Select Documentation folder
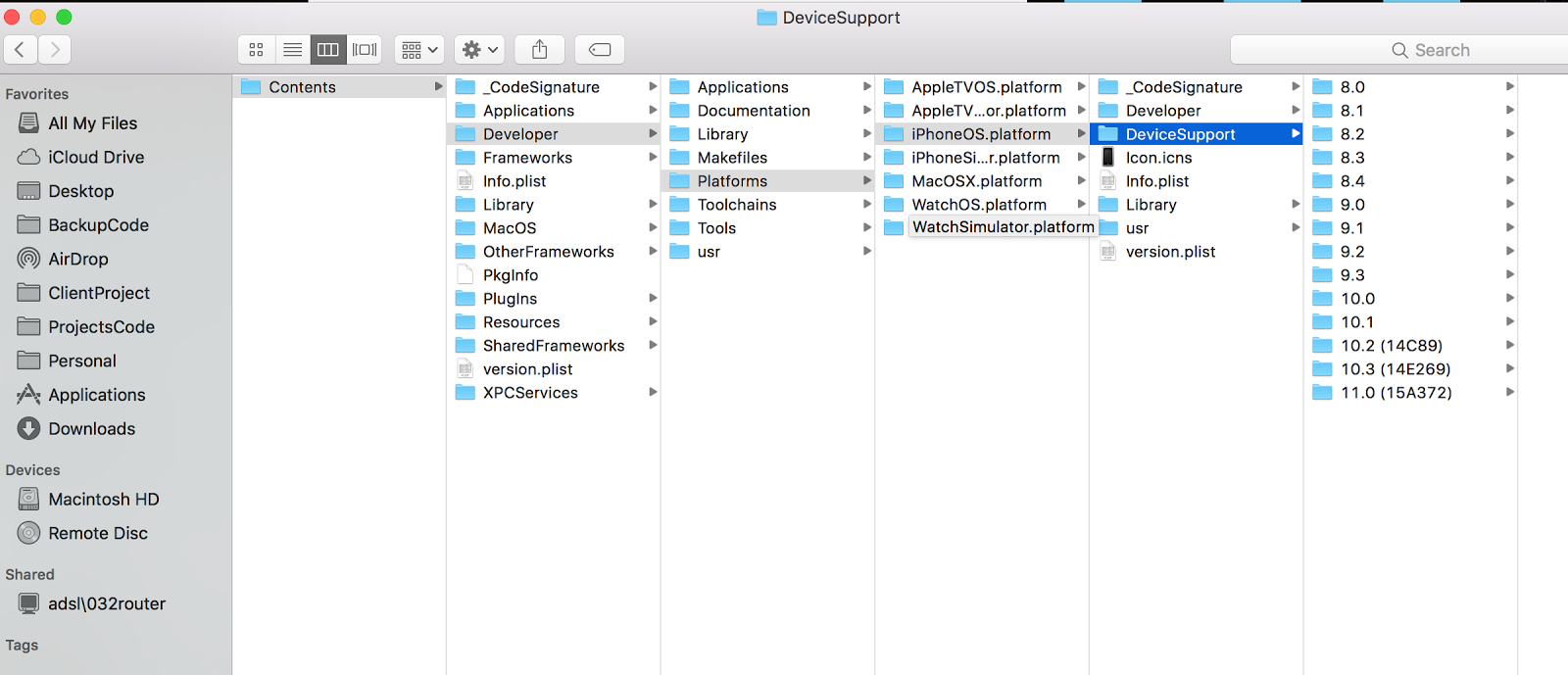This screenshot has width=1568, height=675. point(768,111)
